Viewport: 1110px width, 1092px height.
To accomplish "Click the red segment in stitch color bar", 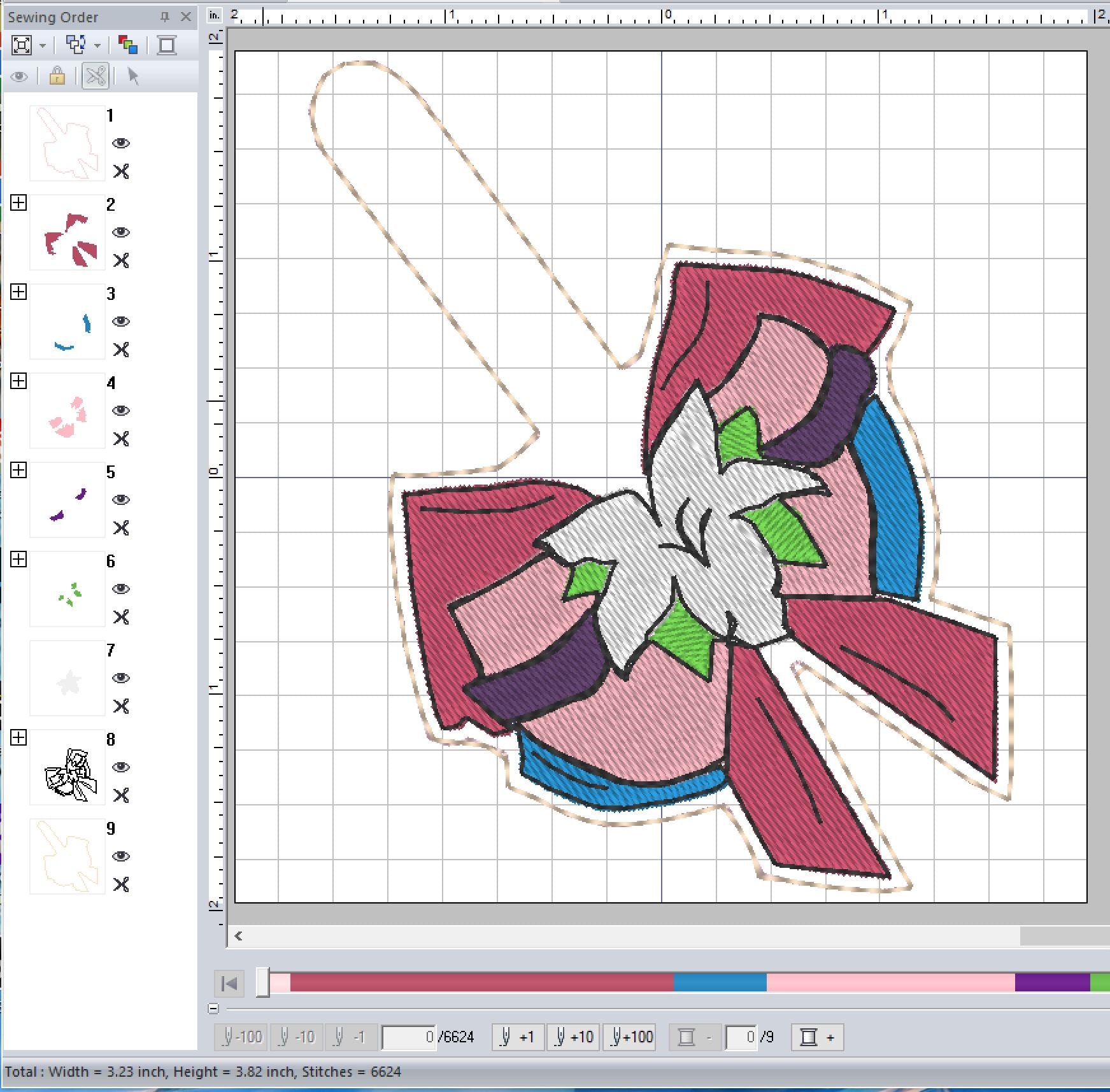I will tap(481, 982).
